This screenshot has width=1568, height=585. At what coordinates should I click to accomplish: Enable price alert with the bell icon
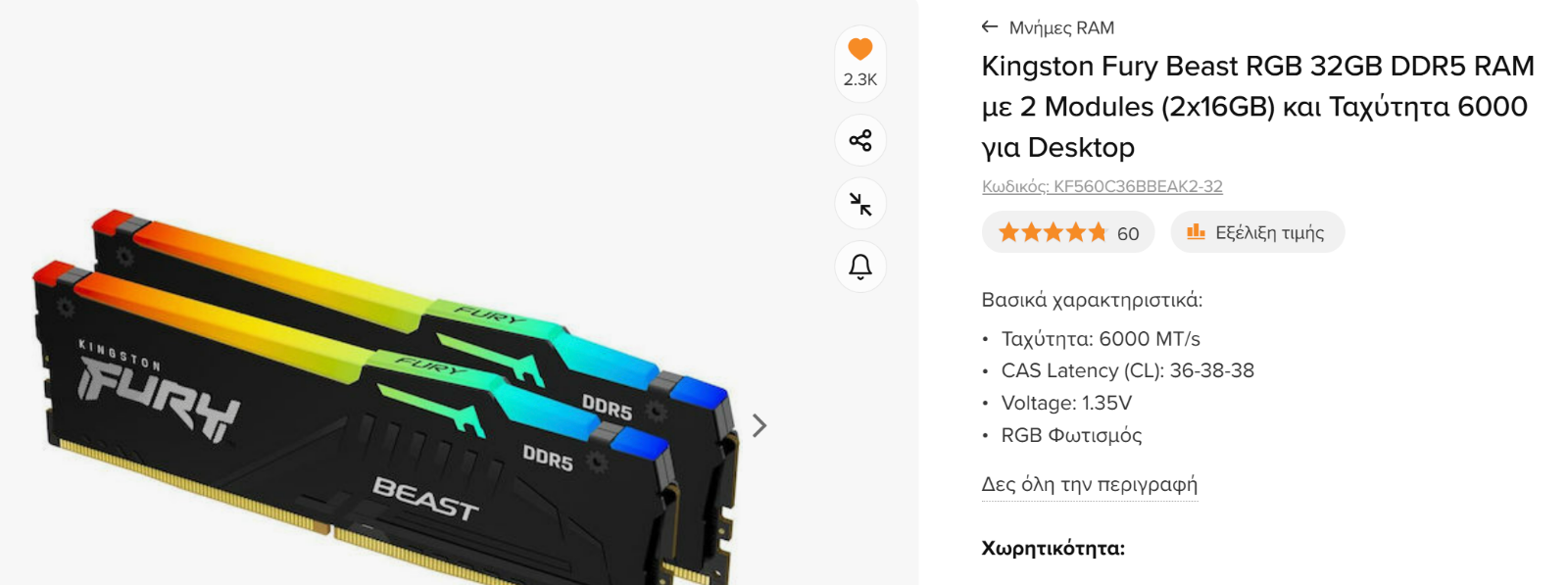click(x=860, y=267)
